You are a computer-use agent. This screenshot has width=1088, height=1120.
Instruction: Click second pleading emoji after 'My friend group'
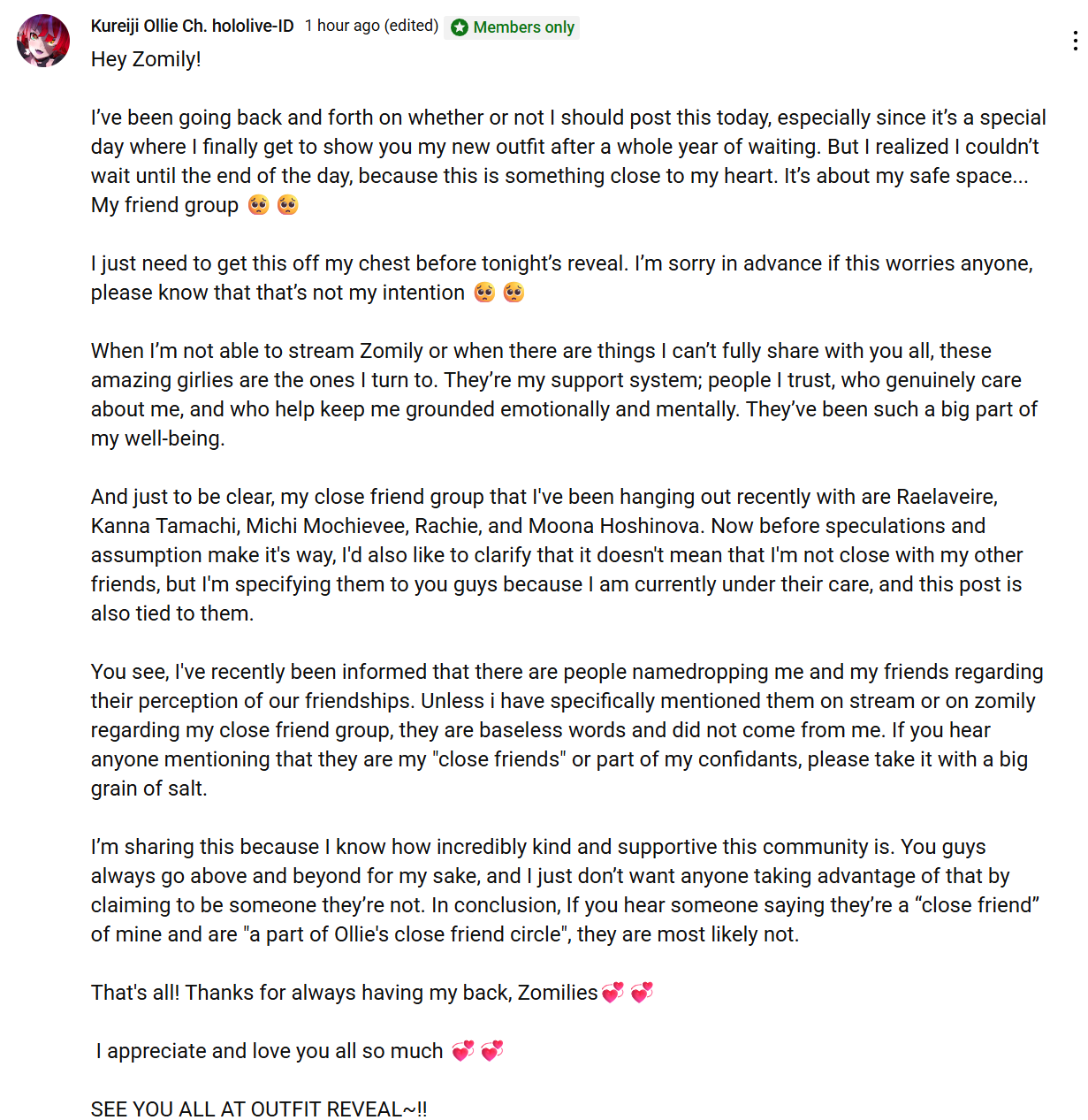pos(287,205)
